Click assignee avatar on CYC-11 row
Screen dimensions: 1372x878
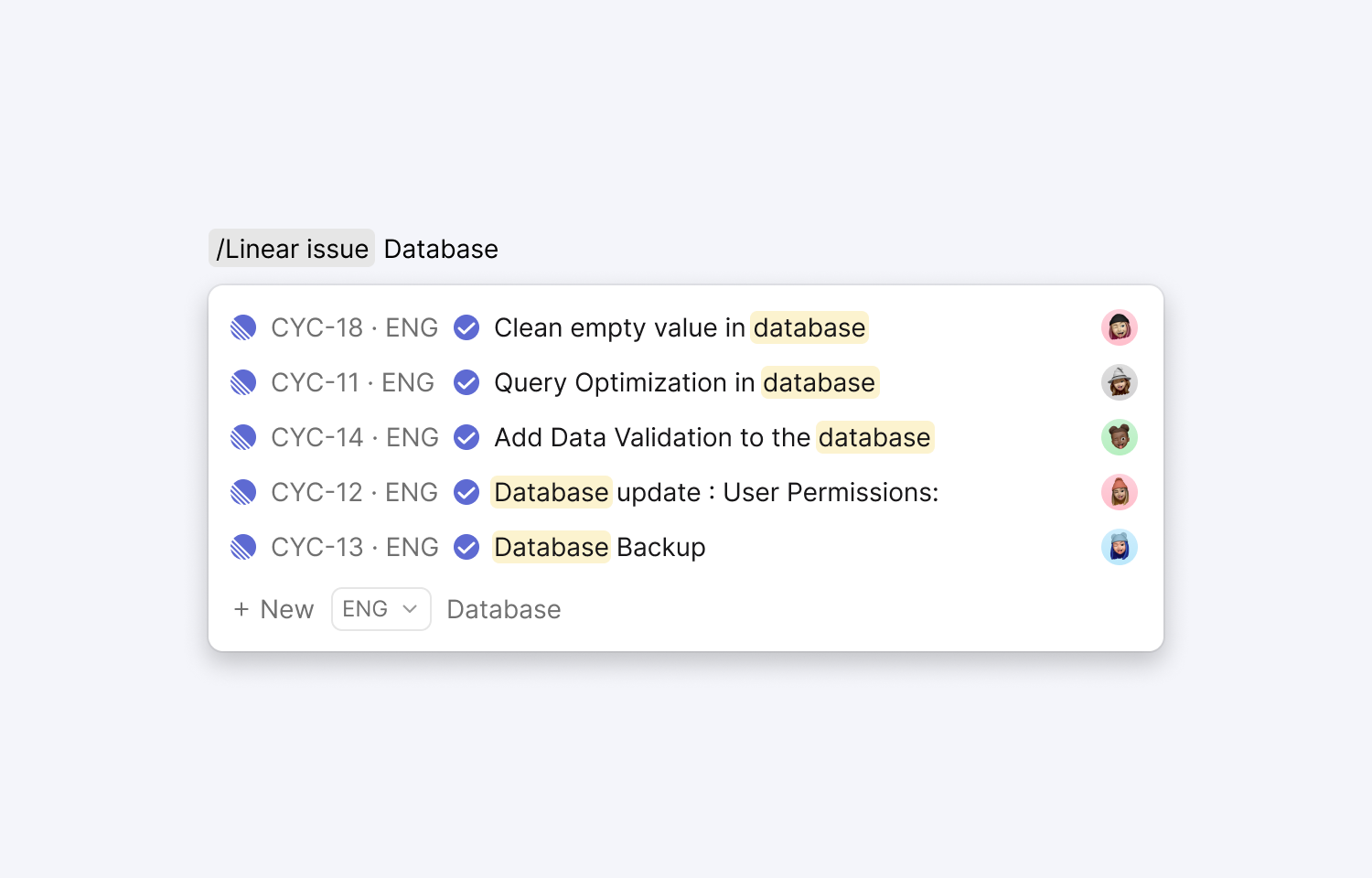[x=1119, y=382]
